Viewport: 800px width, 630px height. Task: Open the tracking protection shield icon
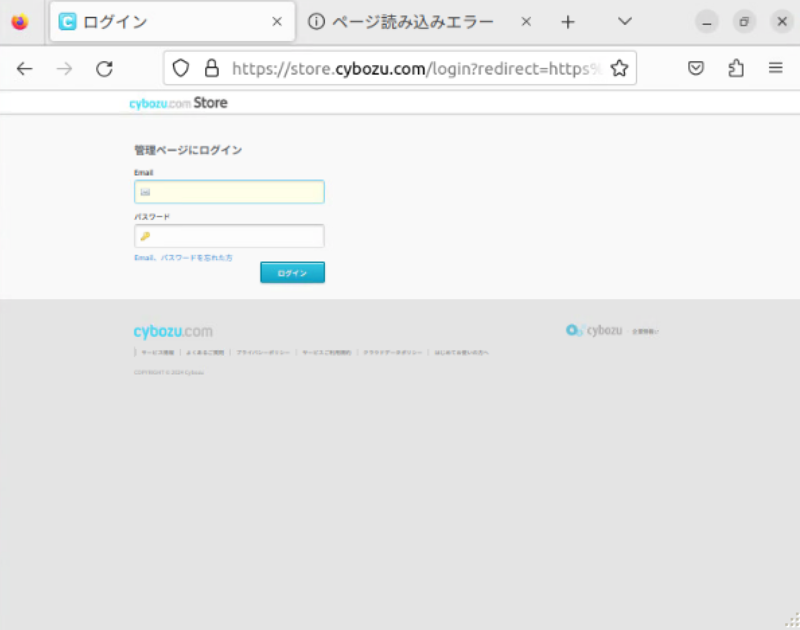click(181, 68)
